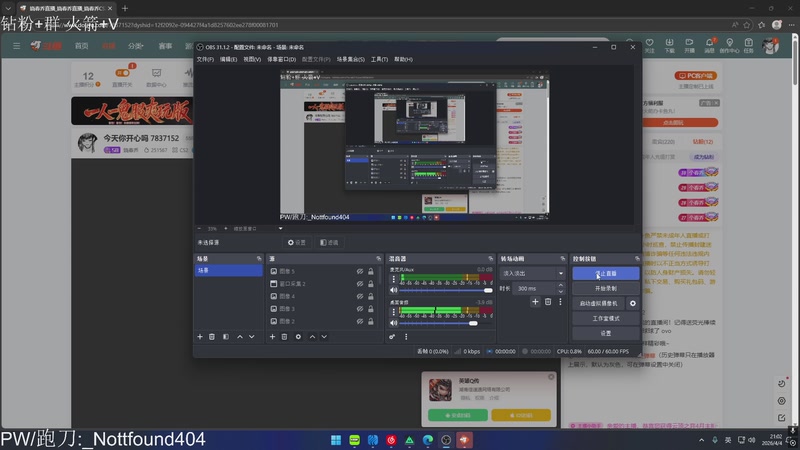Open transition properties three-dot menu
This screenshot has height=450, width=800.
click(560, 302)
